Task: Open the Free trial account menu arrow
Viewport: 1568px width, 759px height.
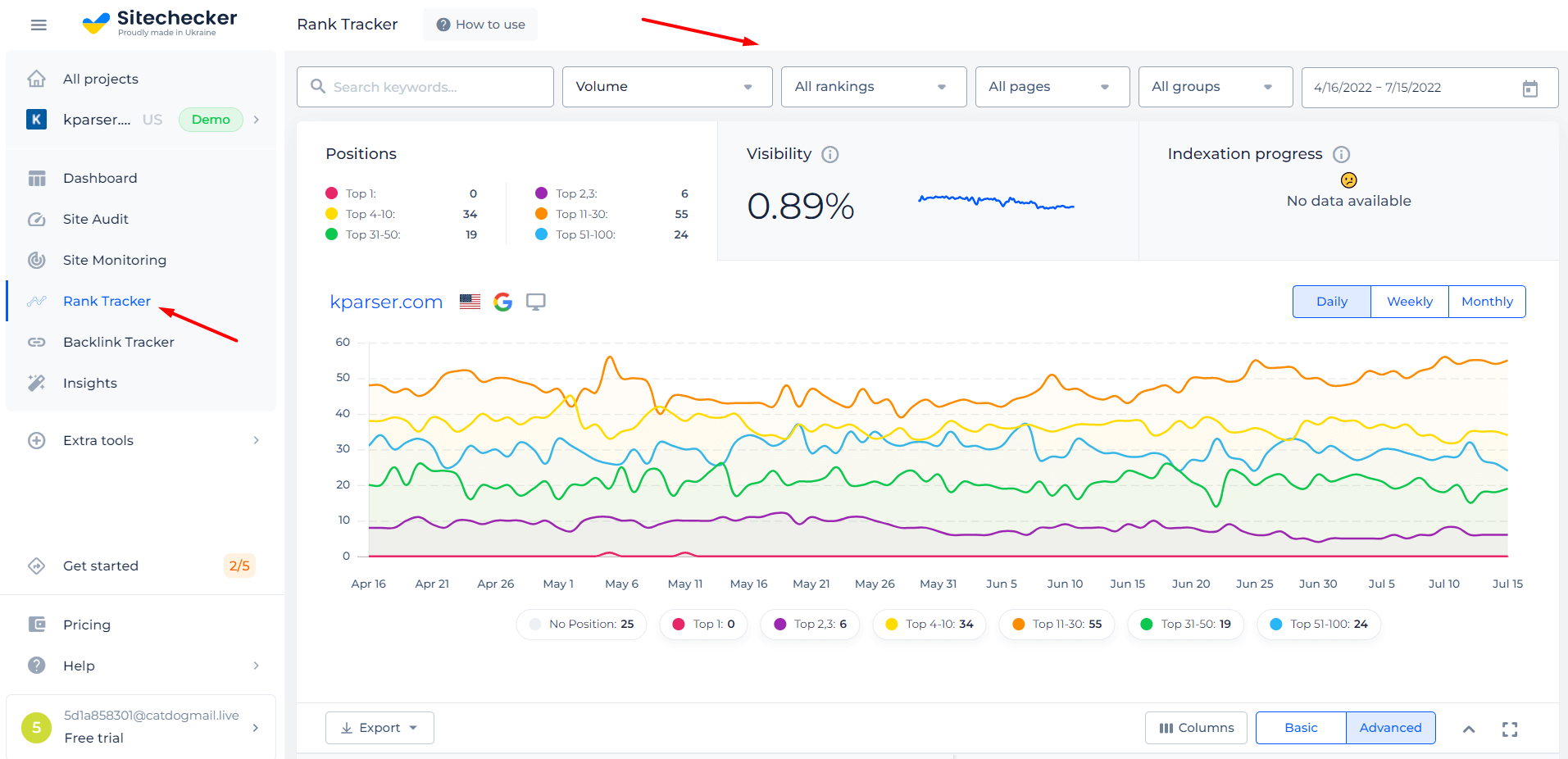Action: pos(256,727)
